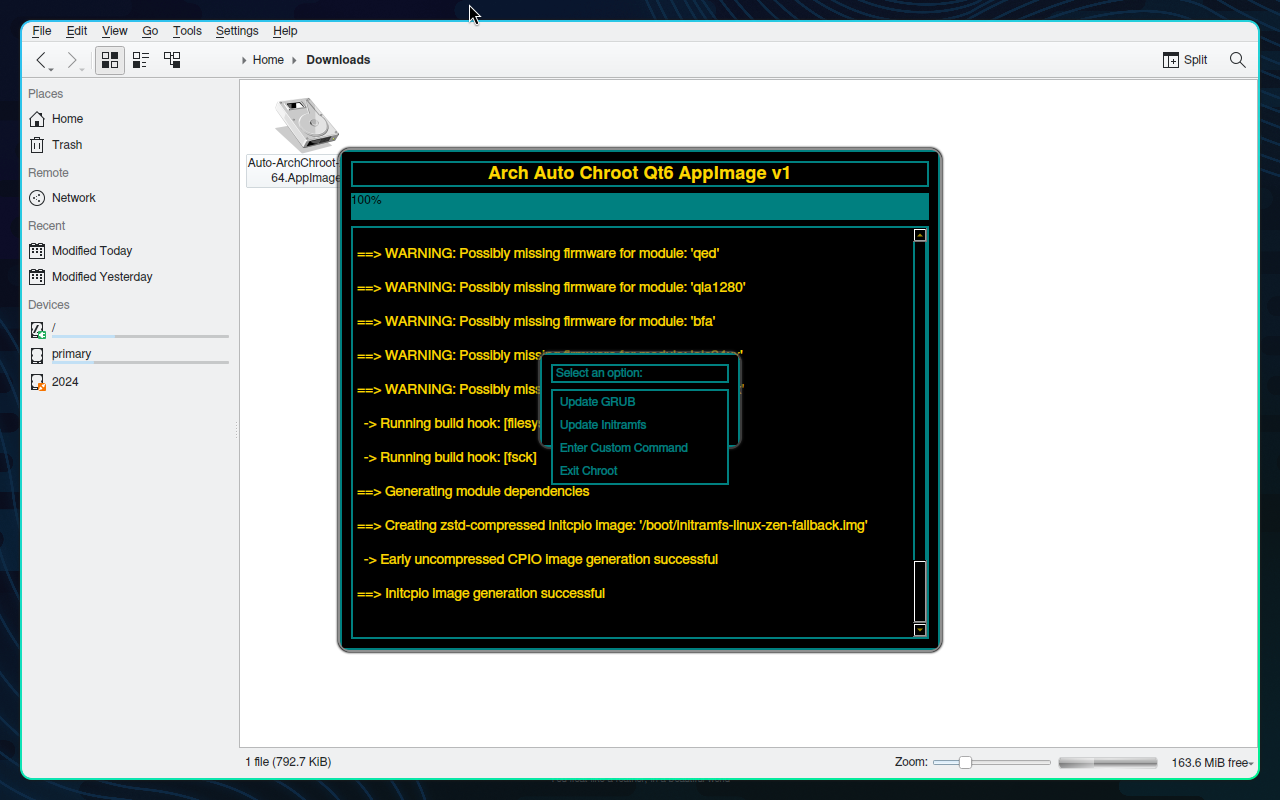This screenshot has height=800, width=1280.
Task: Open the View menu
Action: tap(115, 31)
